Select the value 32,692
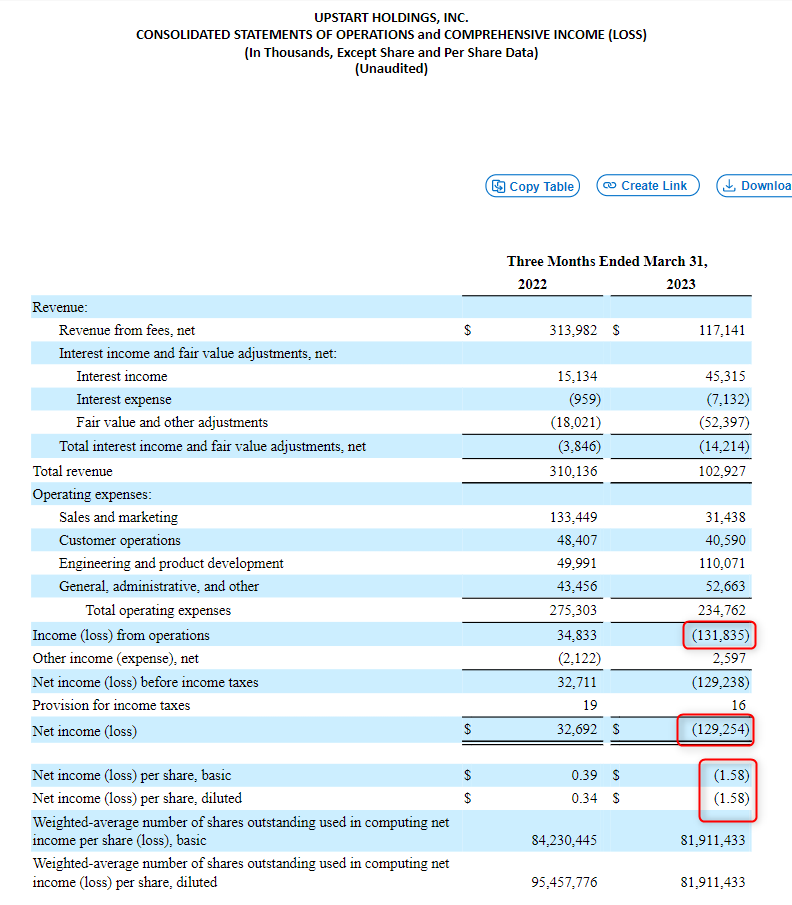Viewport: 792px width, 905px height. click(577, 729)
